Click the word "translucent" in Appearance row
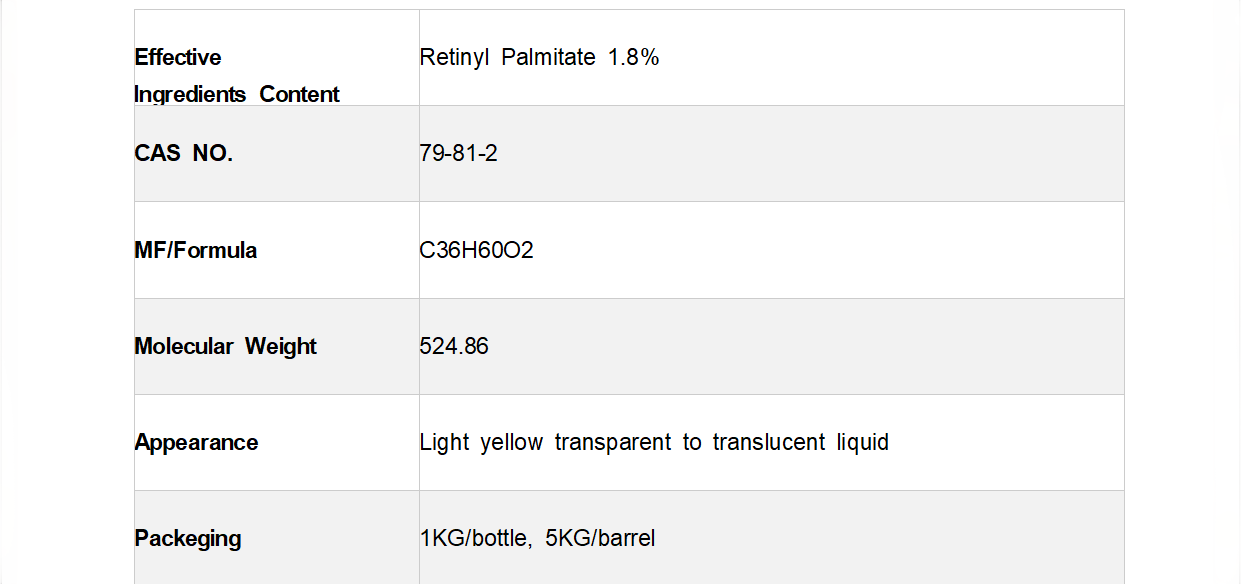 [768, 442]
